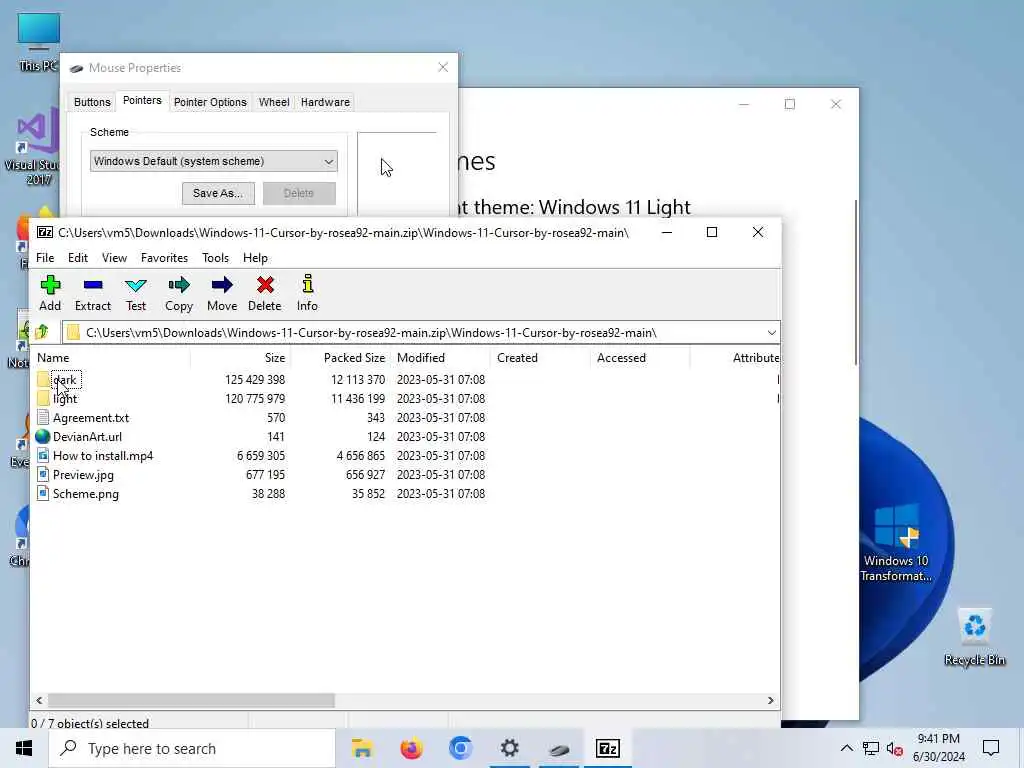This screenshot has height=768, width=1024.
Task: Open the Scheme dropdown in Mouse Properties
Action: click(x=214, y=161)
